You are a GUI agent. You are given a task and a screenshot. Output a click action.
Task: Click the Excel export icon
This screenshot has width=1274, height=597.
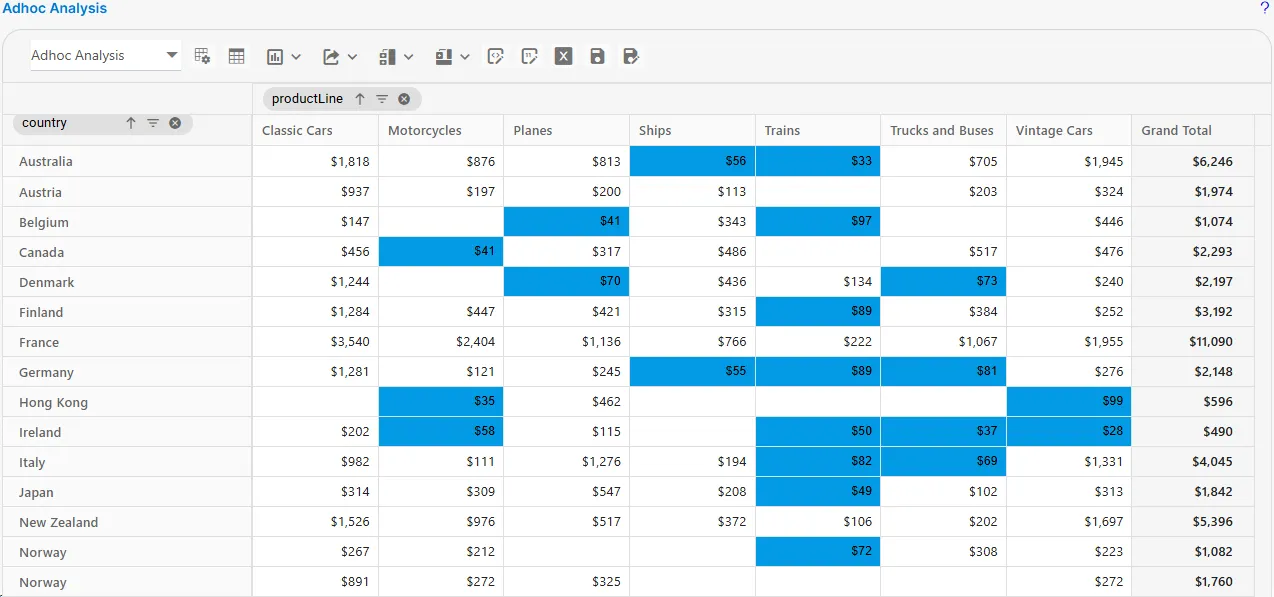(563, 57)
